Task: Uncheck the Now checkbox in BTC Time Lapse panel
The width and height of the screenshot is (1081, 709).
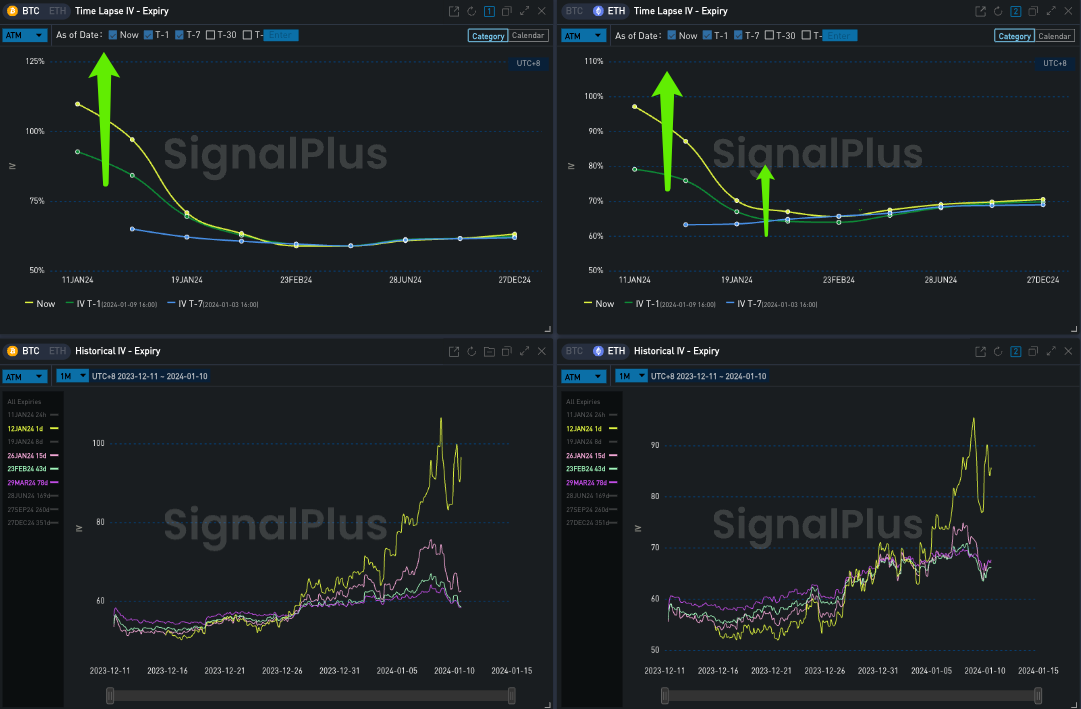Action: point(113,35)
